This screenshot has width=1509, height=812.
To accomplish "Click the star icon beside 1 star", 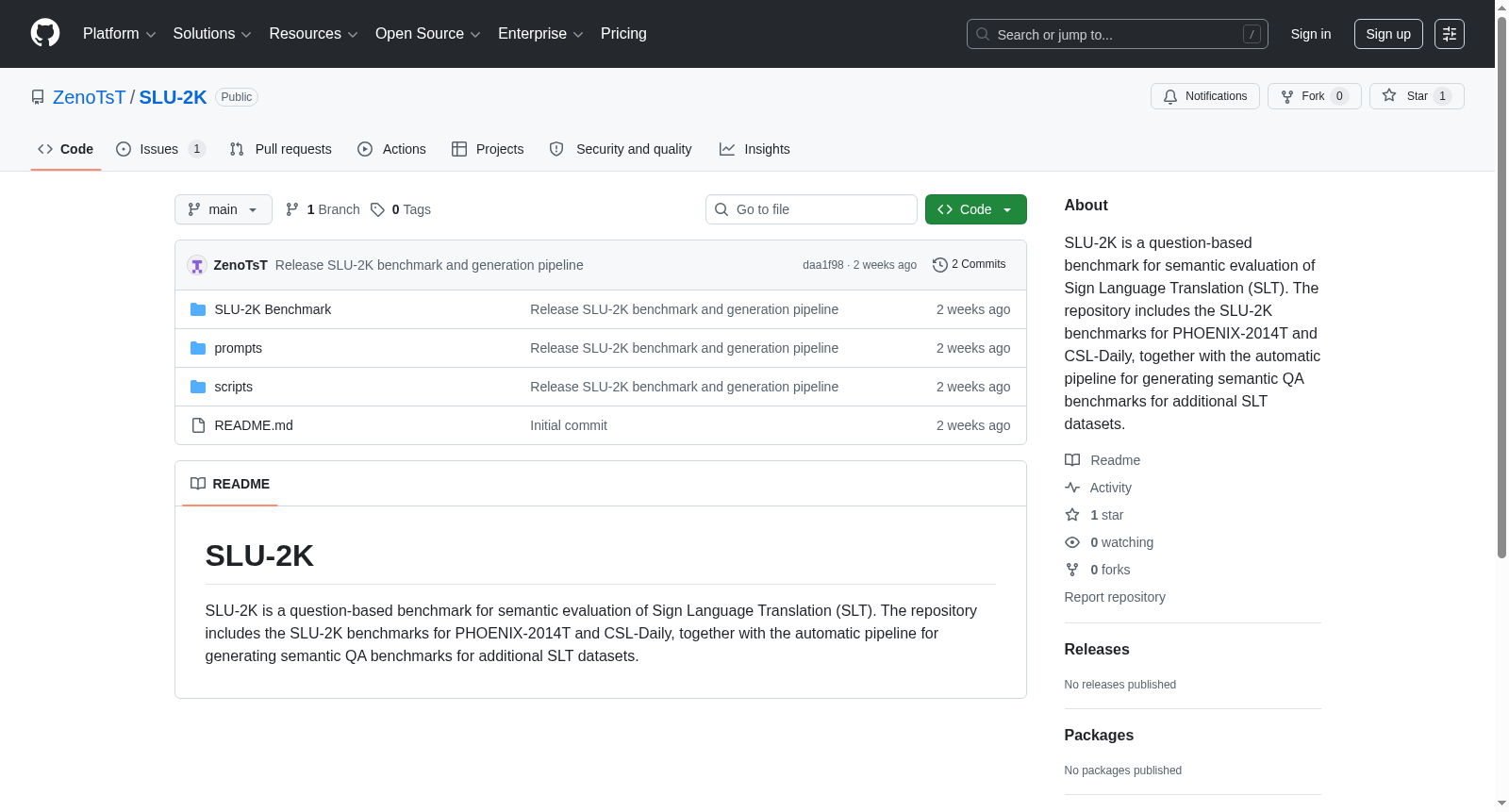I will [x=1072, y=515].
